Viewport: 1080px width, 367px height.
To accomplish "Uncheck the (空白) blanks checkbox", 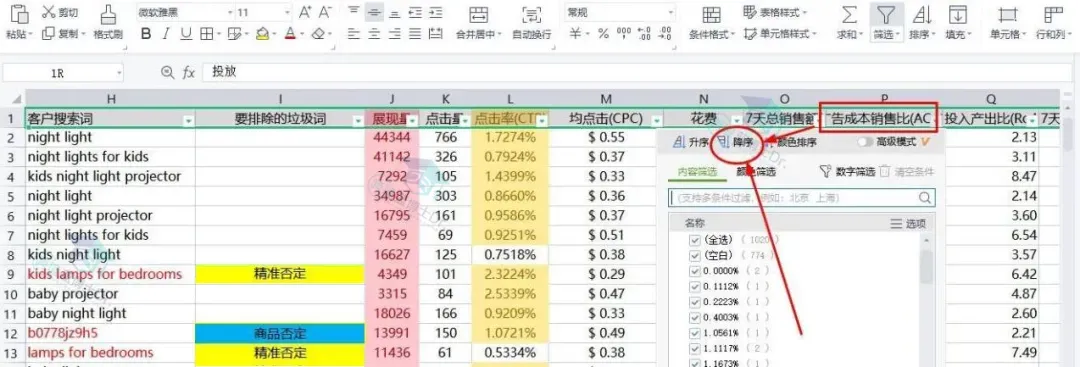I will click(x=694, y=255).
